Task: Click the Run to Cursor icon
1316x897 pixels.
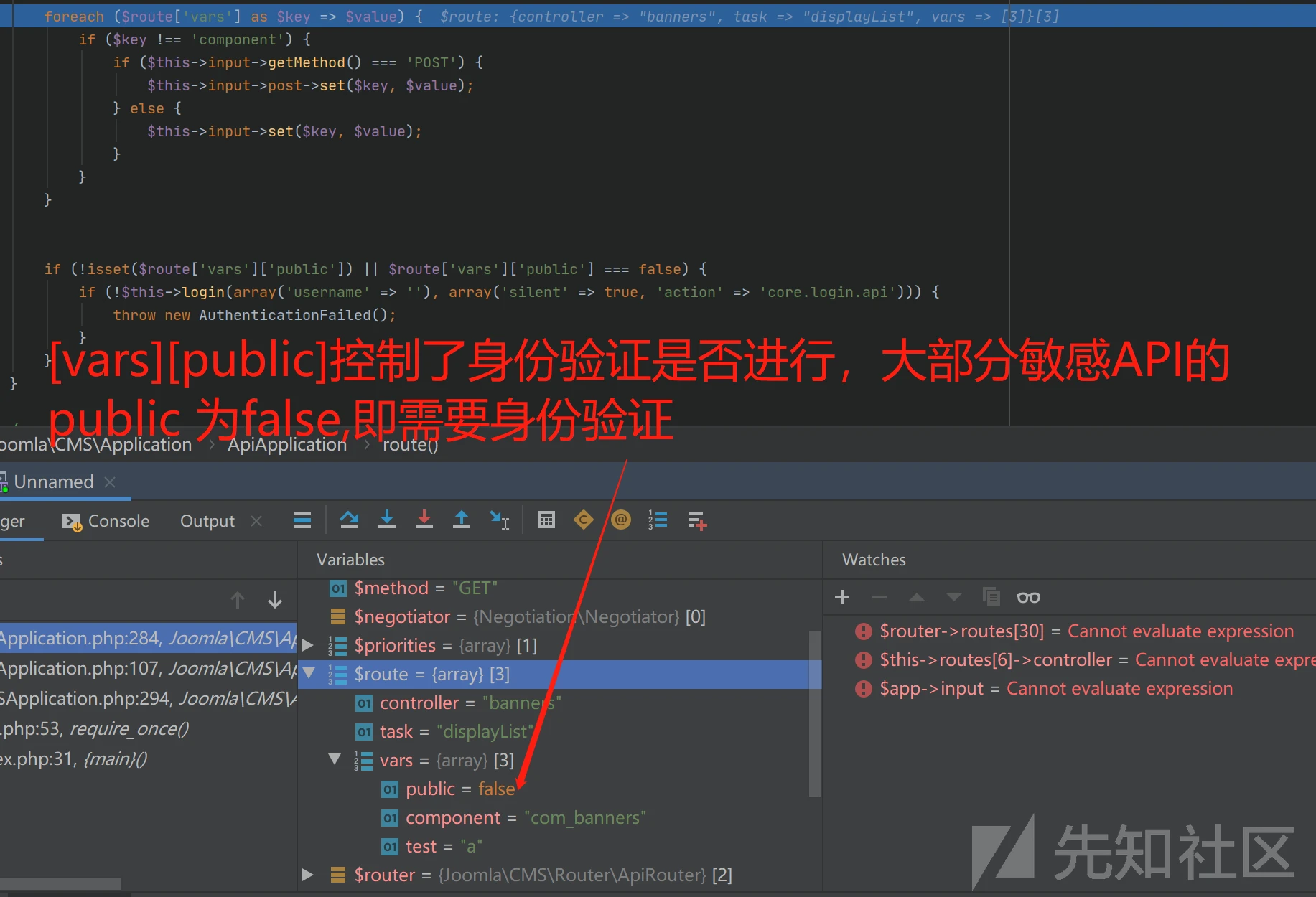Action: (500, 520)
